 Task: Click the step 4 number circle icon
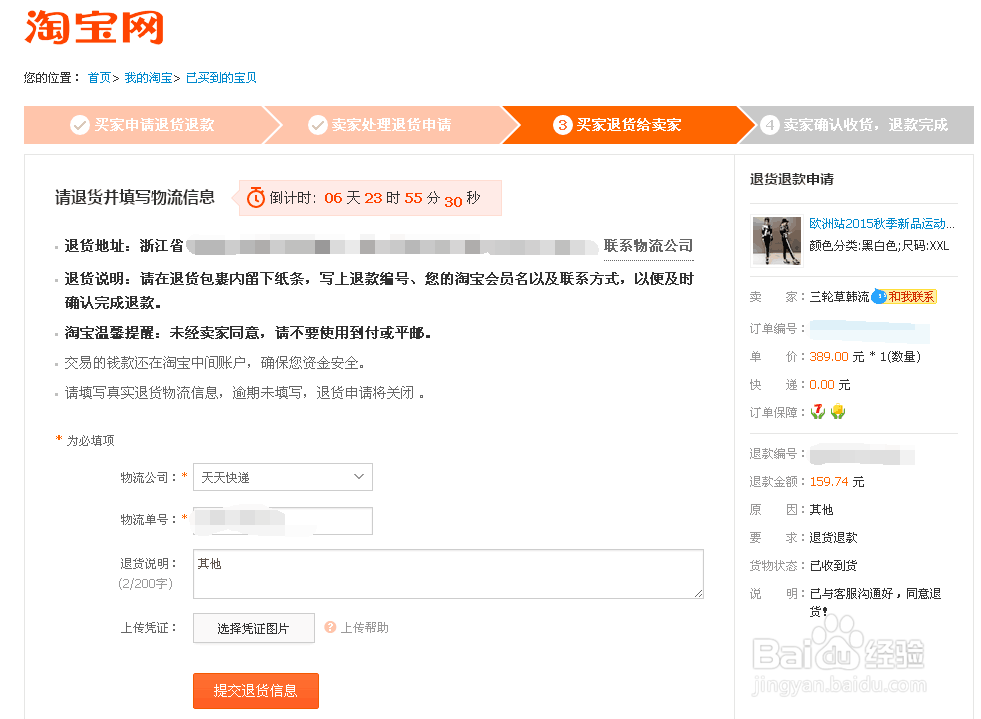[770, 125]
